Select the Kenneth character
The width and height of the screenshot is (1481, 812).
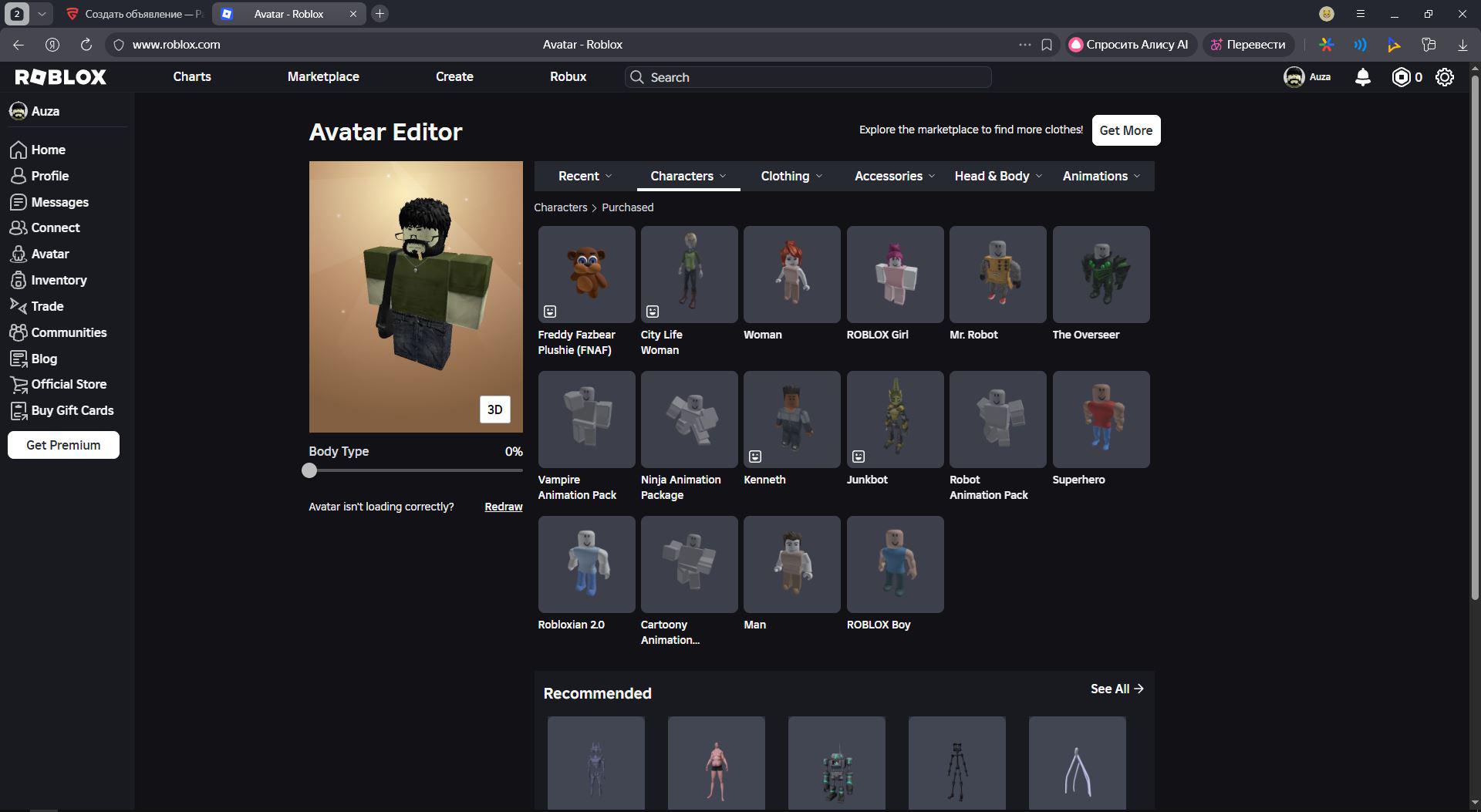click(x=792, y=419)
